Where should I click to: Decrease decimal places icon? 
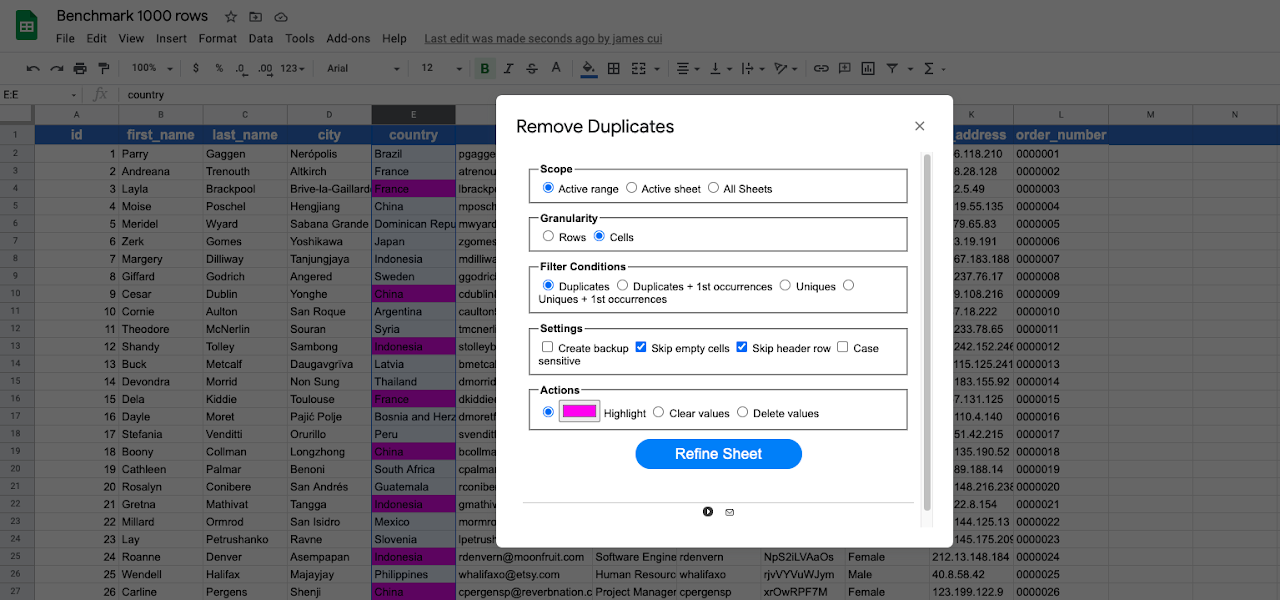241,68
